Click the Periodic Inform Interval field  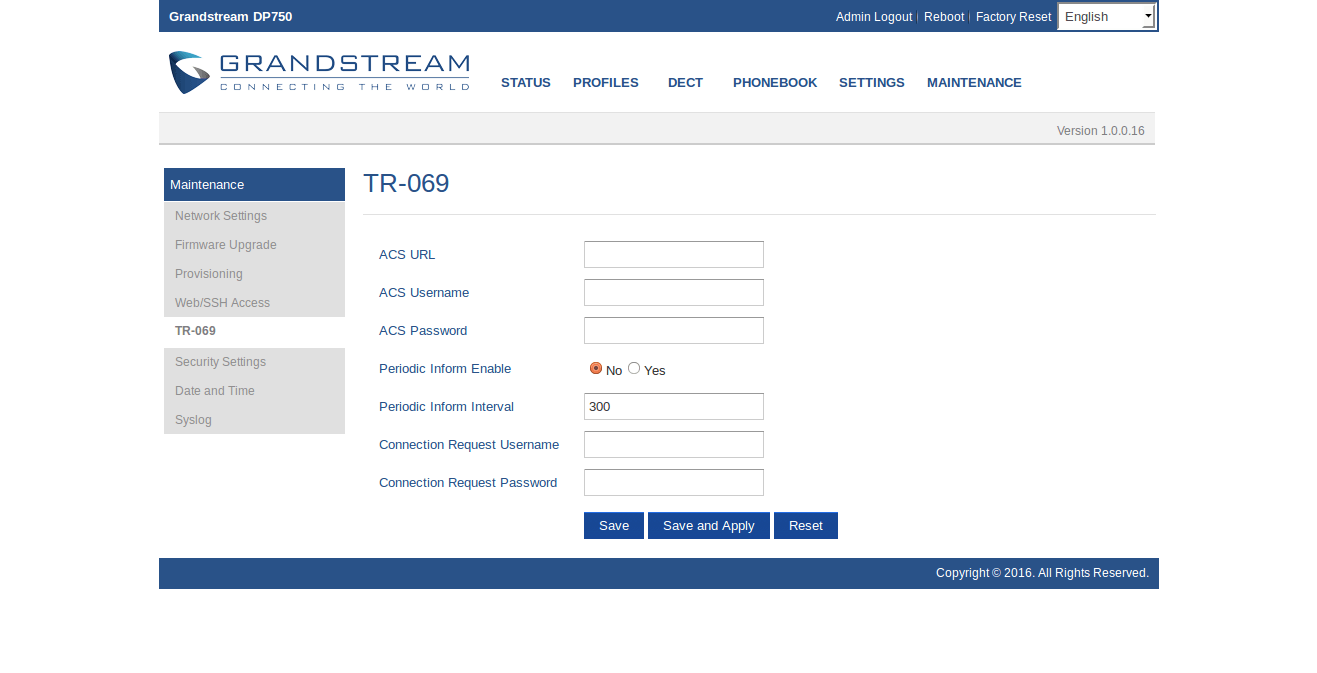[673, 407]
